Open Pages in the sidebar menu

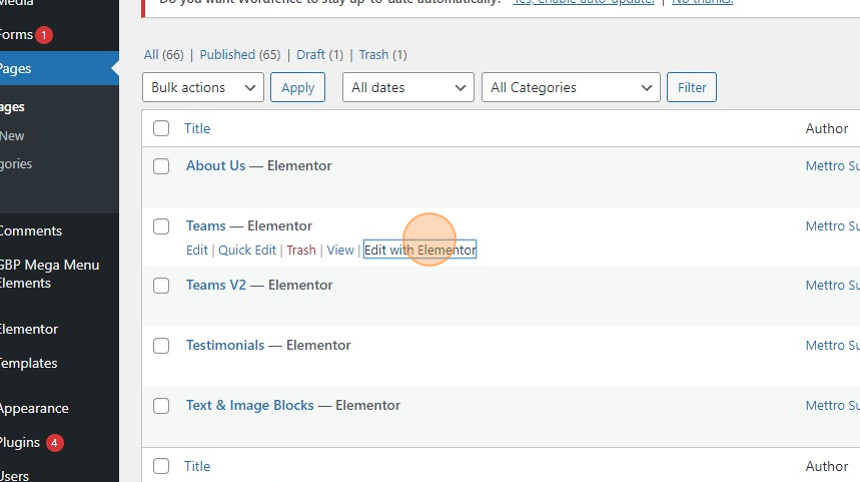click(59, 69)
